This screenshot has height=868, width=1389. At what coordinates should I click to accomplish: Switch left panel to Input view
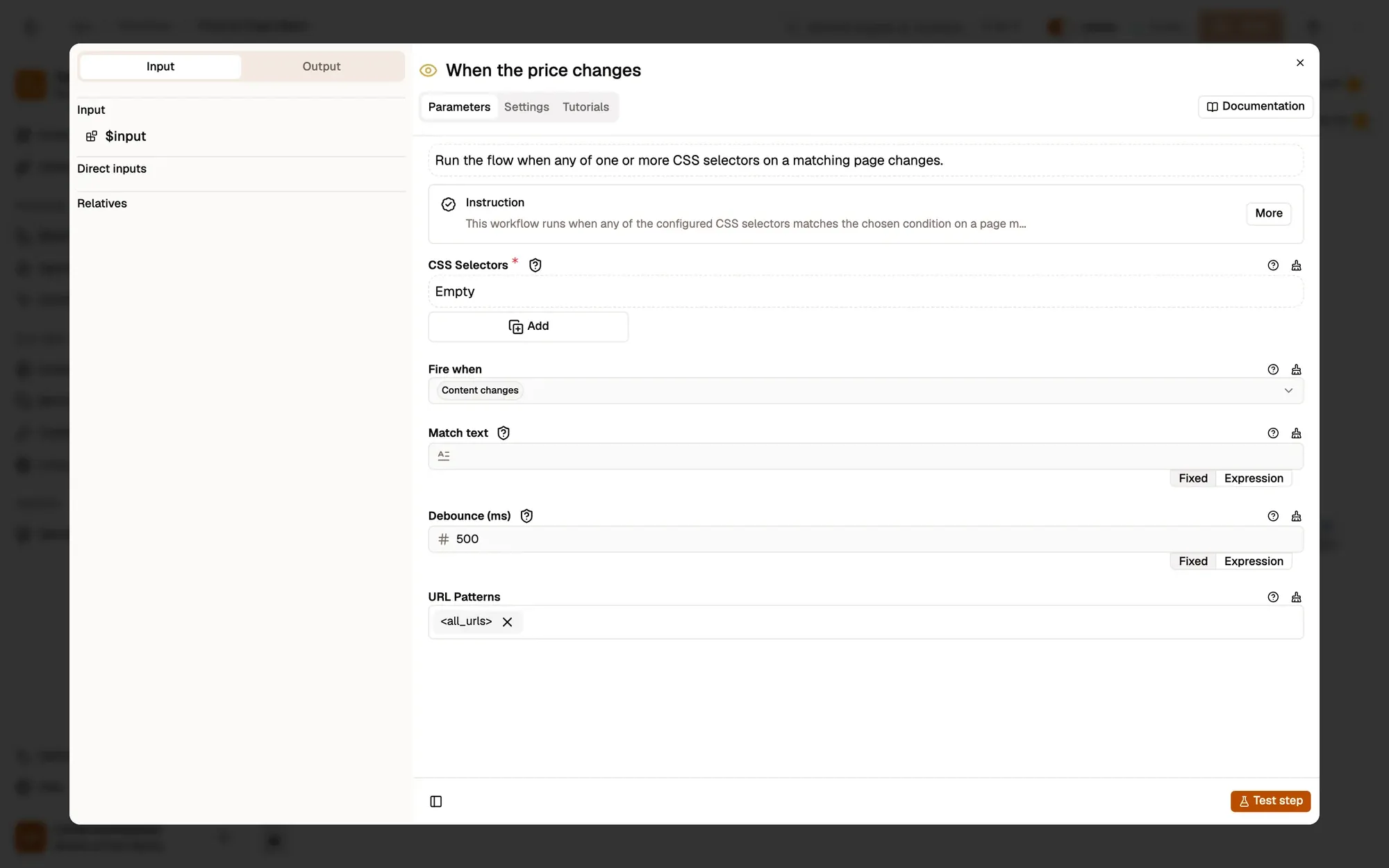tap(160, 67)
